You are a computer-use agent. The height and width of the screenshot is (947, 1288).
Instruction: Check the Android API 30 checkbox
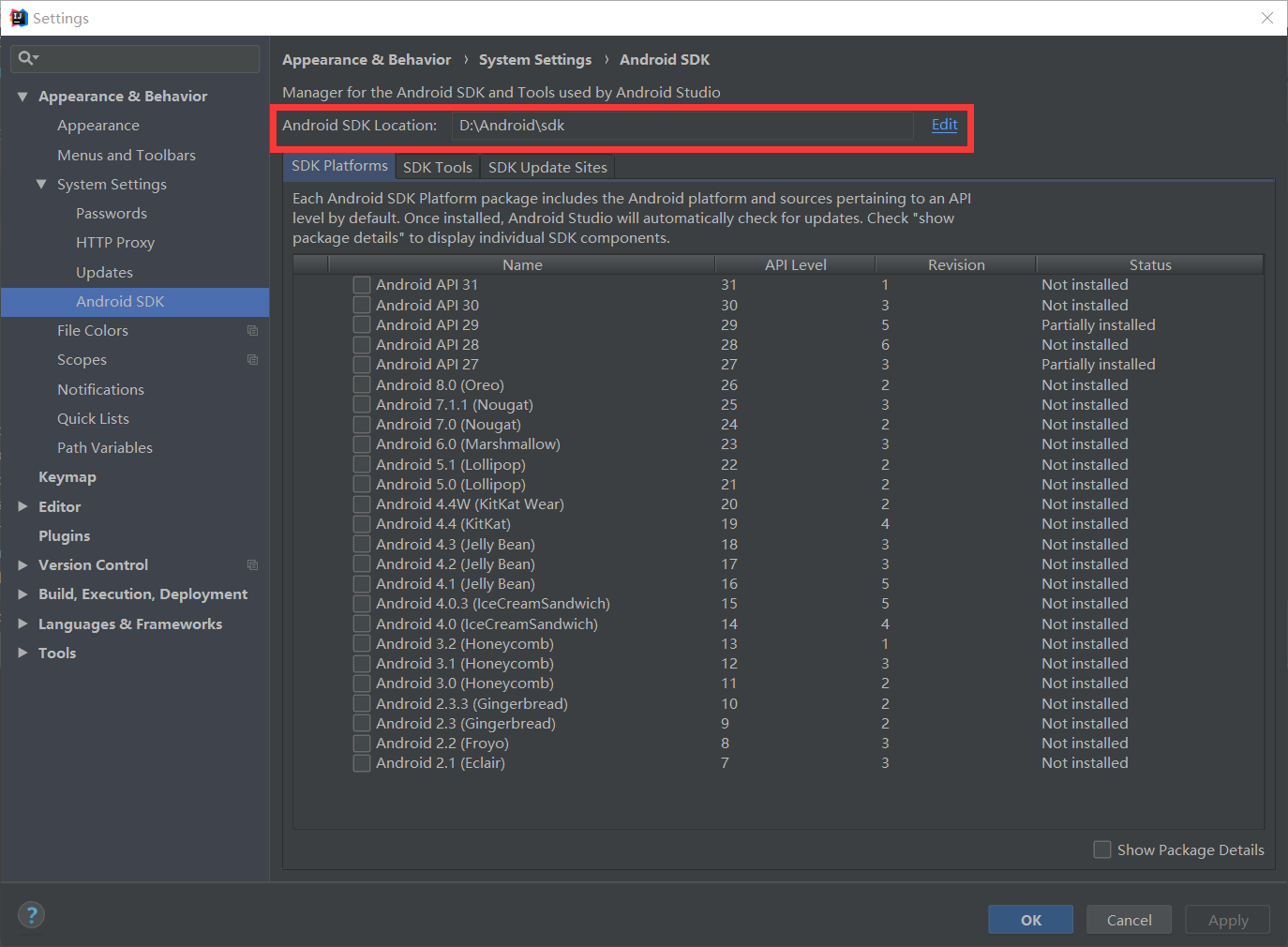[361, 305]
